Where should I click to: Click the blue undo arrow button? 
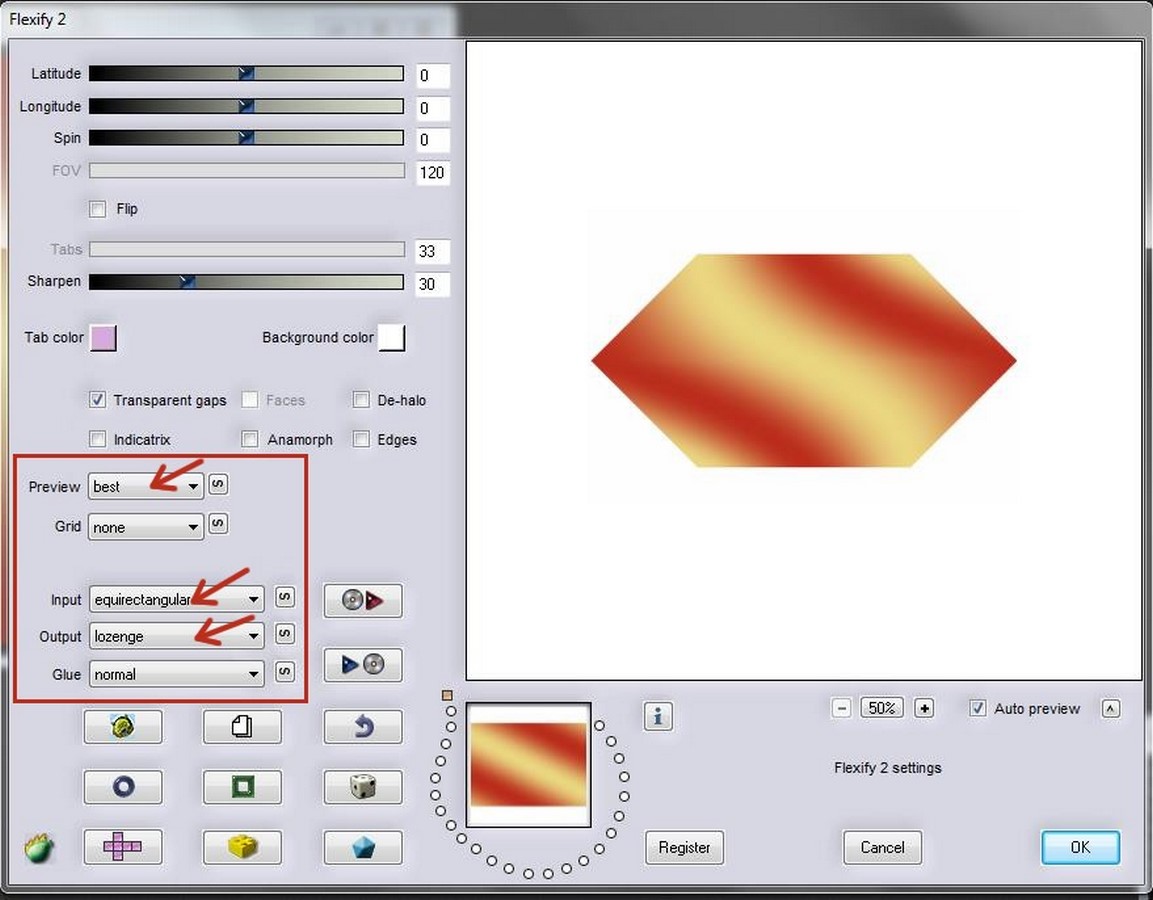(x=363, y=726)
